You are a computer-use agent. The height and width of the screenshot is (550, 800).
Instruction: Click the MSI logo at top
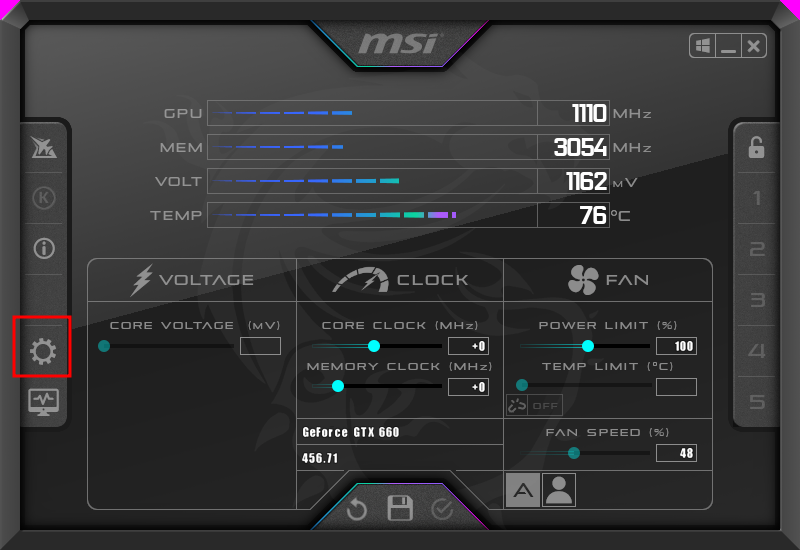401,43
